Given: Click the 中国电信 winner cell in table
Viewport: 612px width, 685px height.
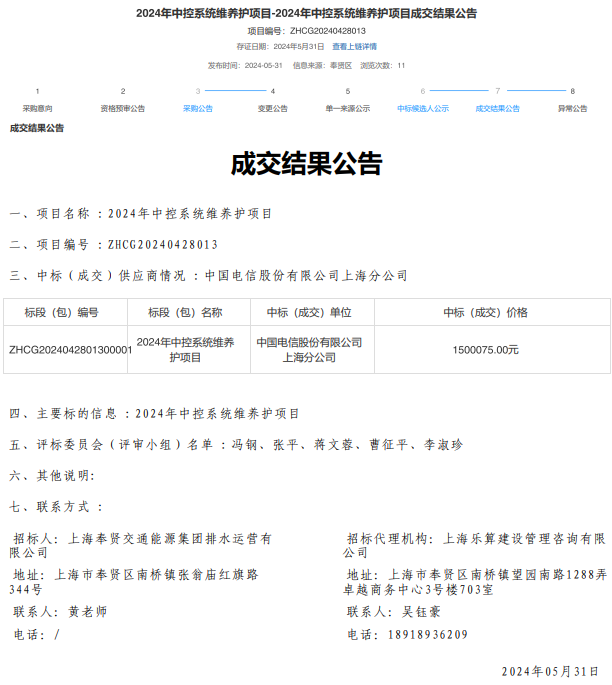Looking at the screenshot, I should click(309, 350).
